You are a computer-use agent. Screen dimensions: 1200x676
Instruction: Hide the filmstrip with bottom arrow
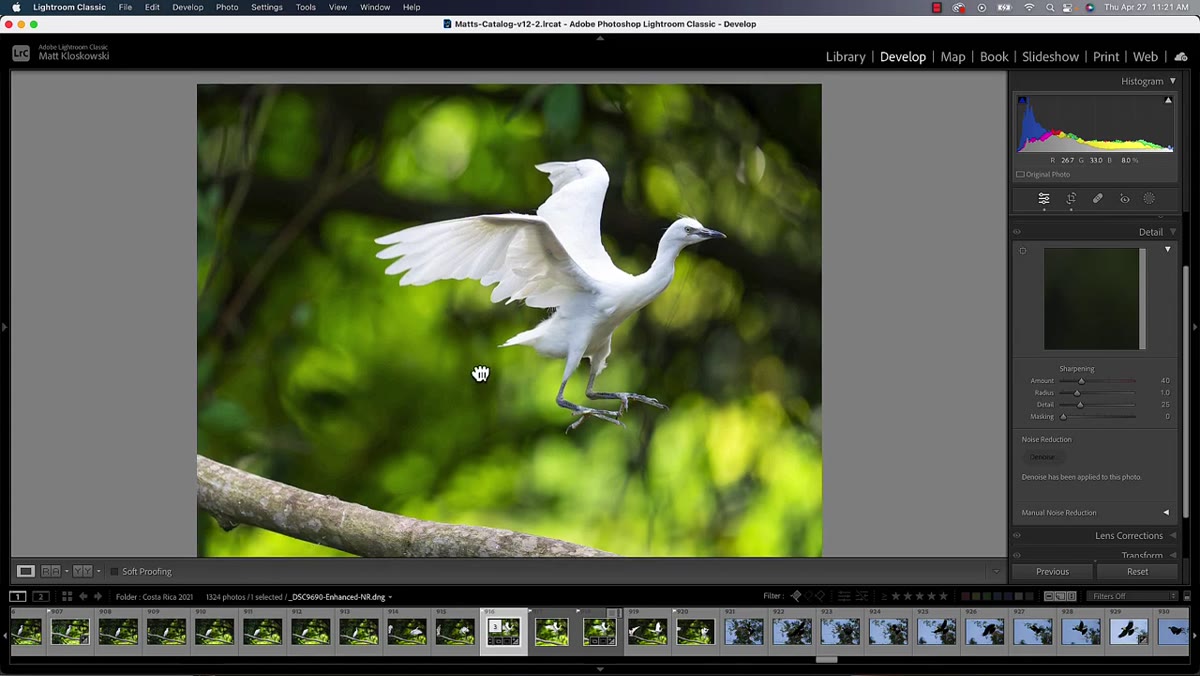[600, 669]
